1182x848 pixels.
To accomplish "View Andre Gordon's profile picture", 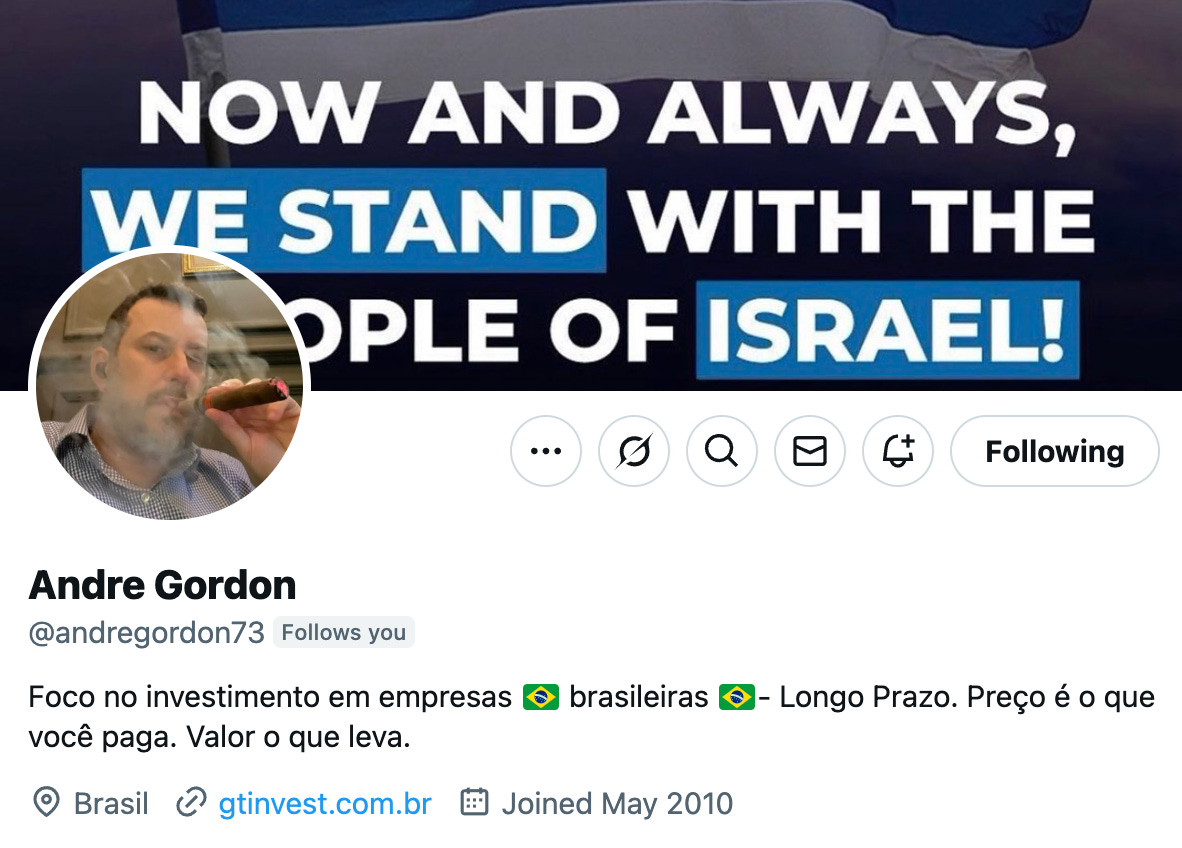I will tap(170, 386).
